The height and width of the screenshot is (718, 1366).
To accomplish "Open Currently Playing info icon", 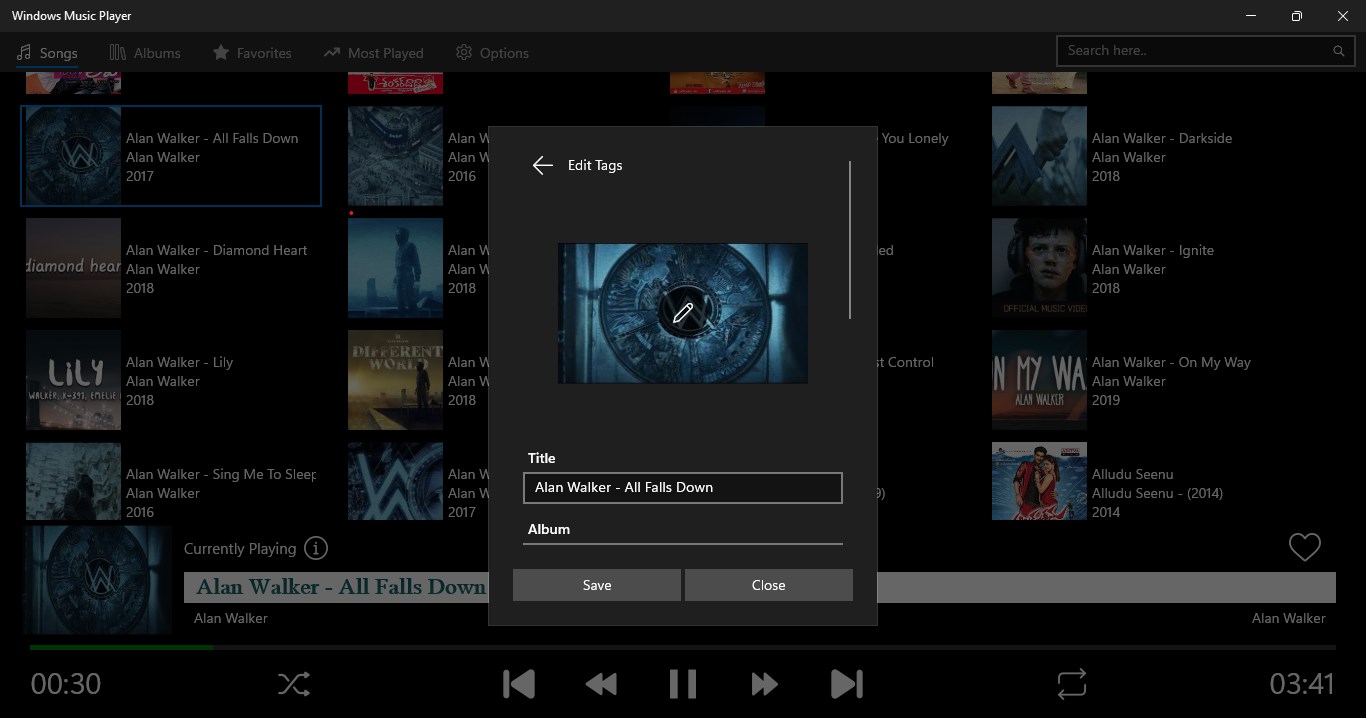I will pos(316,548).
